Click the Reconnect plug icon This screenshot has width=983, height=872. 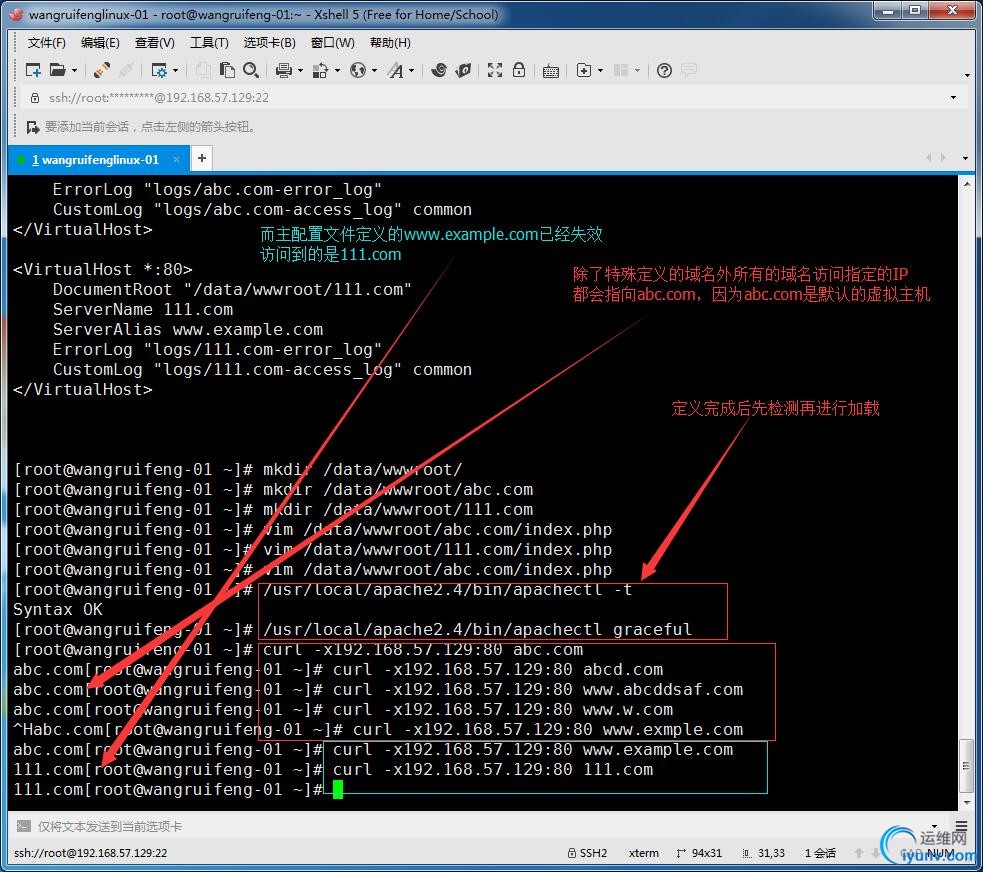point(102,70)
